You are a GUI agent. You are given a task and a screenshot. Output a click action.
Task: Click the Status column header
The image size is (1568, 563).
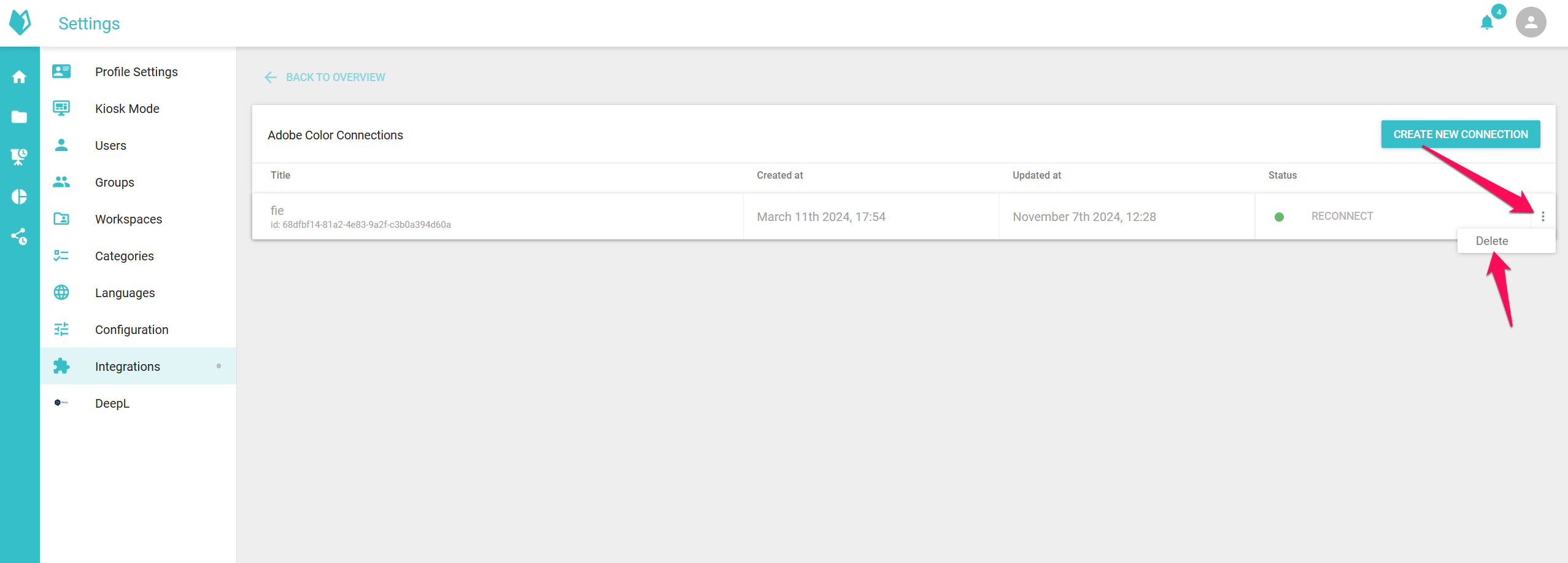coord(1283,175)
